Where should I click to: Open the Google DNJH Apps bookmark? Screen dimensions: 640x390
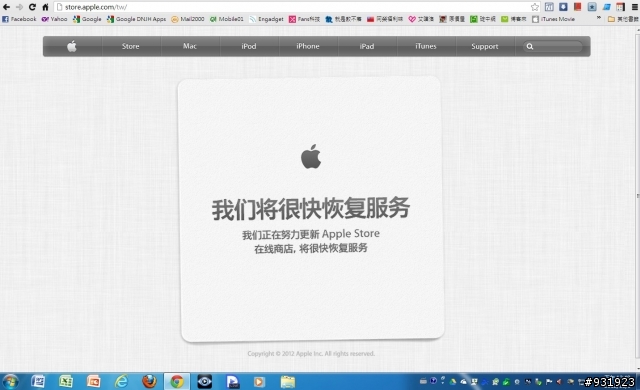pos(137,19)
